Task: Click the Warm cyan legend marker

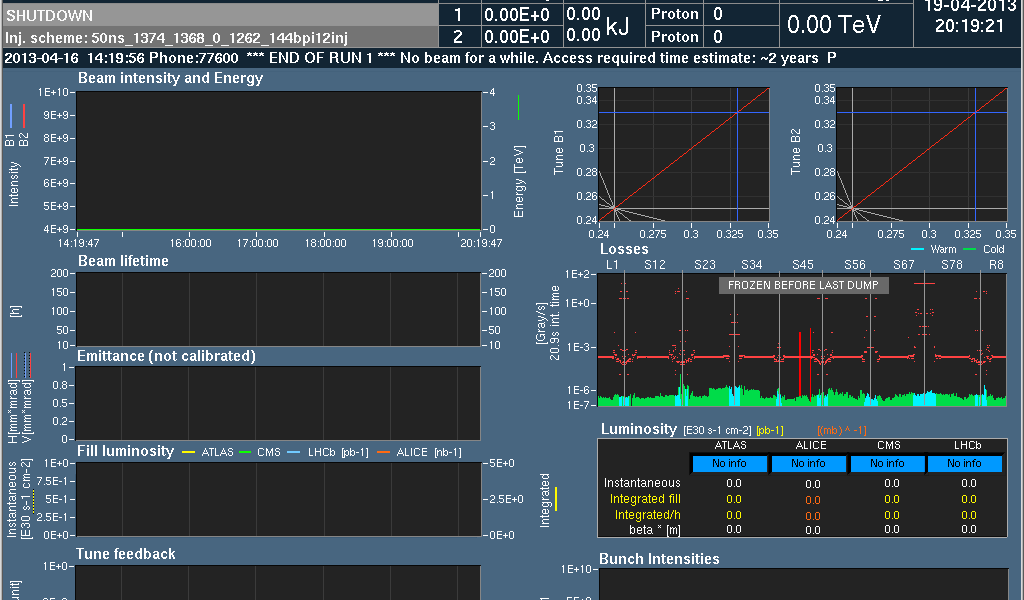Action: [918, 249]
